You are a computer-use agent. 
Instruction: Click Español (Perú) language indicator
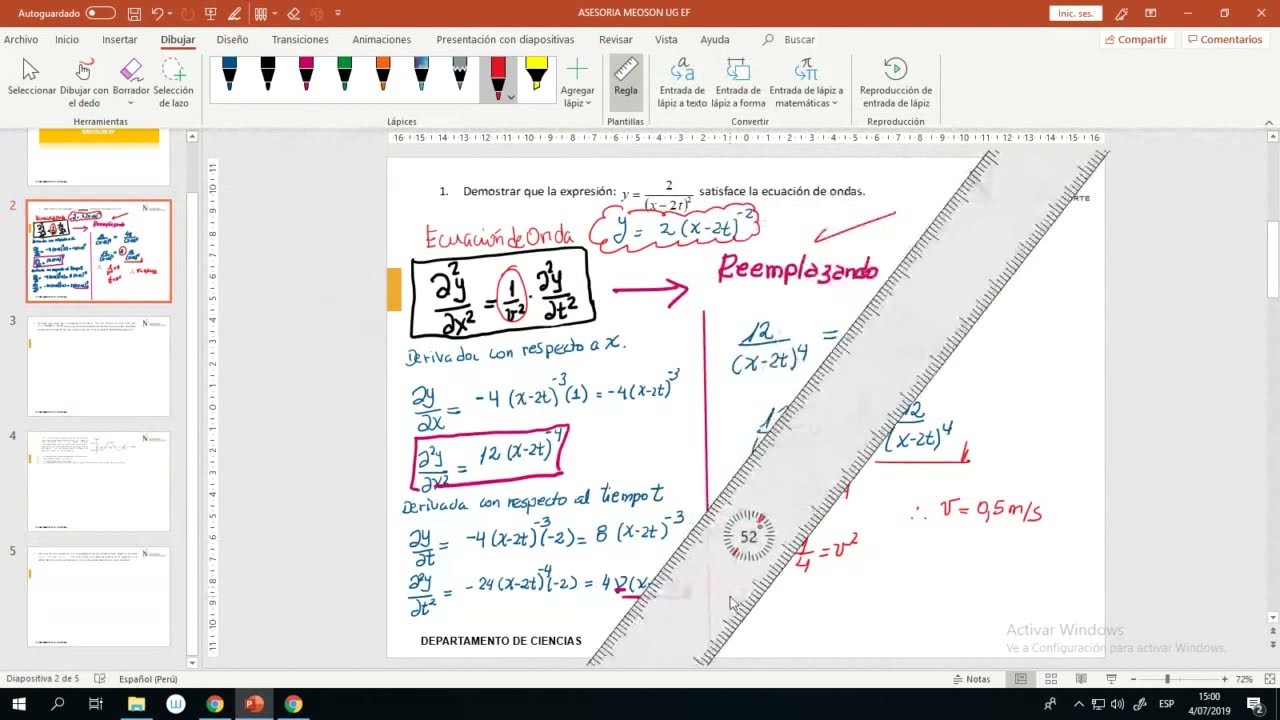click(148, 679)
